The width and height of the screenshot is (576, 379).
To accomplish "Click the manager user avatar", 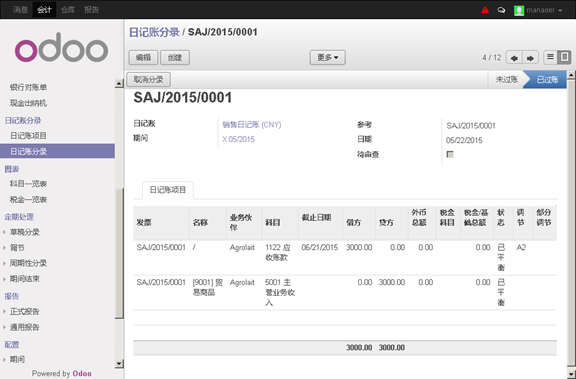I will click(519, 10).
